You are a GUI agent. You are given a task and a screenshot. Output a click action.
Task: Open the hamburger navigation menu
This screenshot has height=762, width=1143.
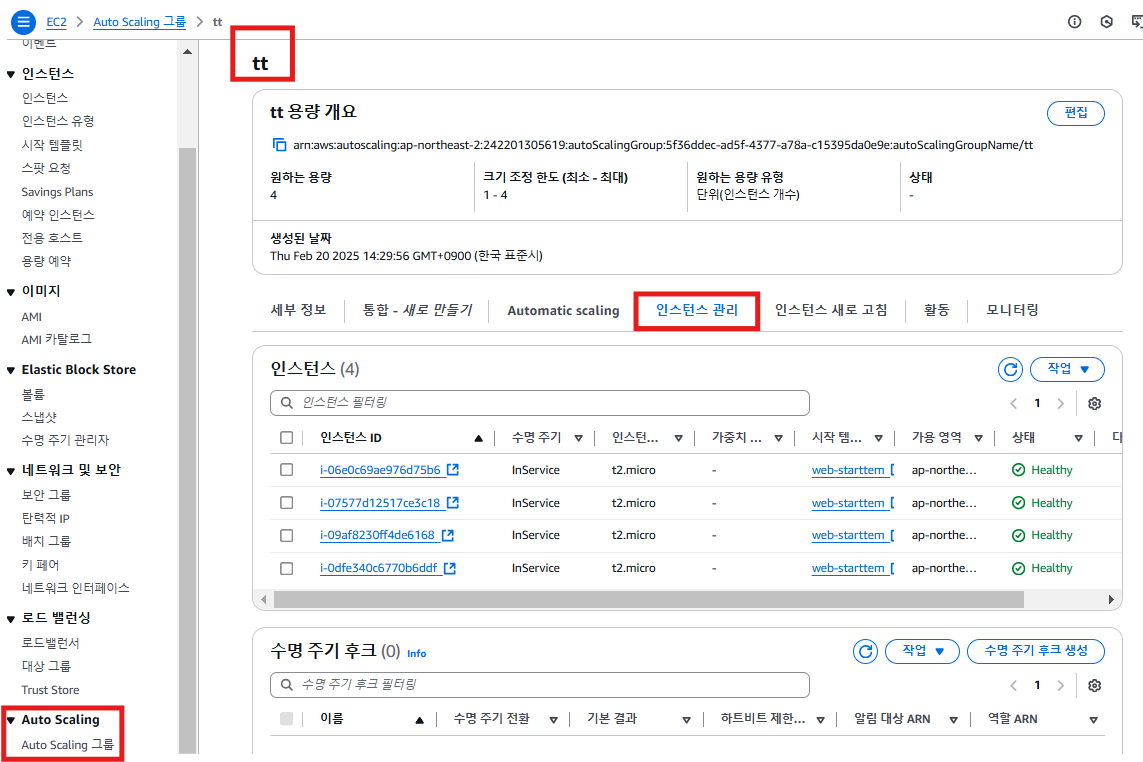click(23, 22)
